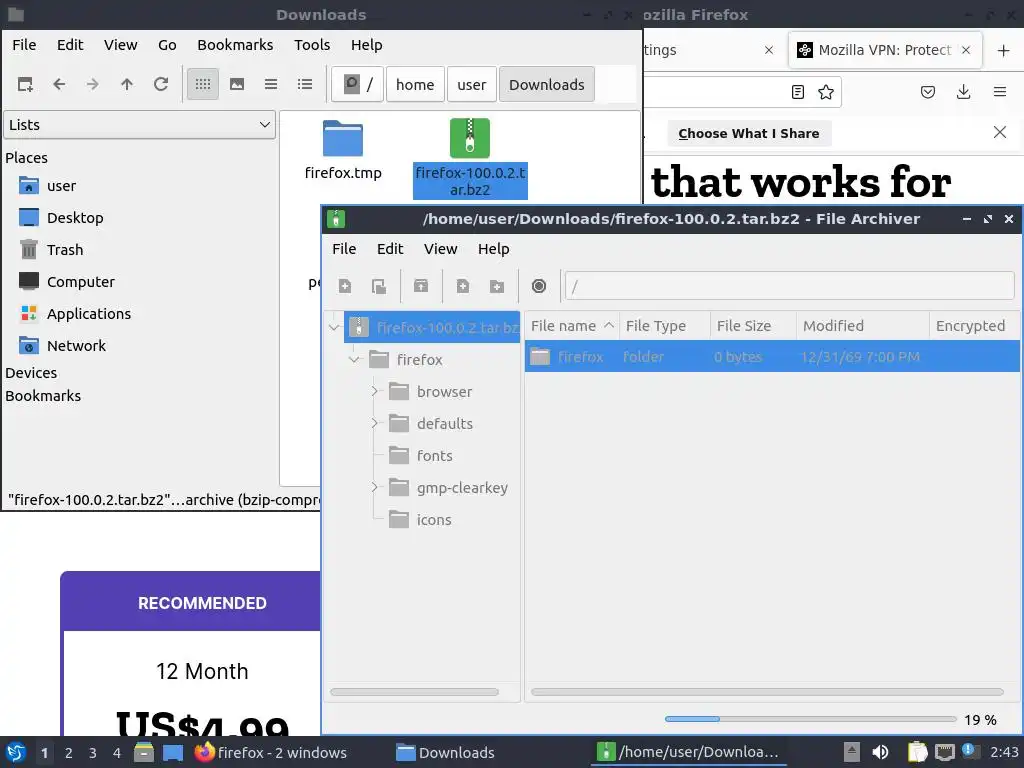Image resolution: width=1024 pixels, height=768 pixels.
Task: Open Firefox Pocket save icon
Action: point(927,92)
